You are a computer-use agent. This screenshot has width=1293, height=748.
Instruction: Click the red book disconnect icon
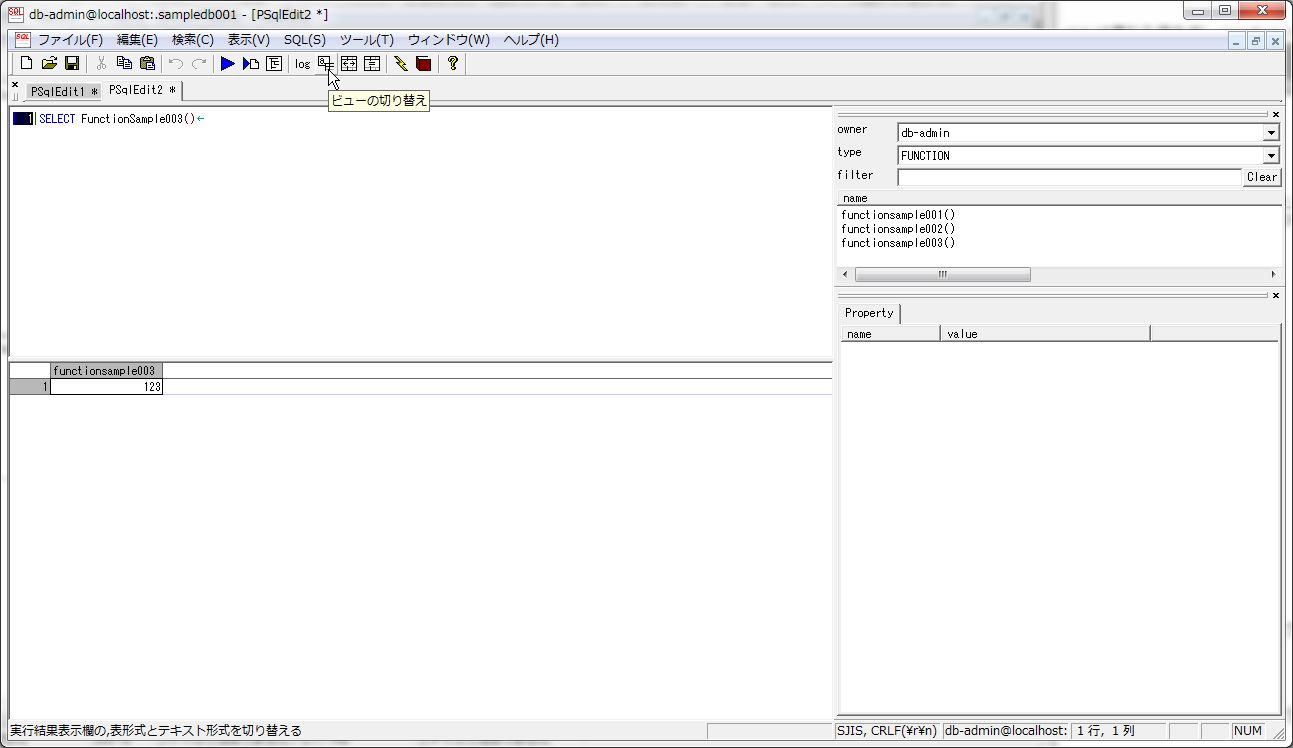click(x=421, y=63)
